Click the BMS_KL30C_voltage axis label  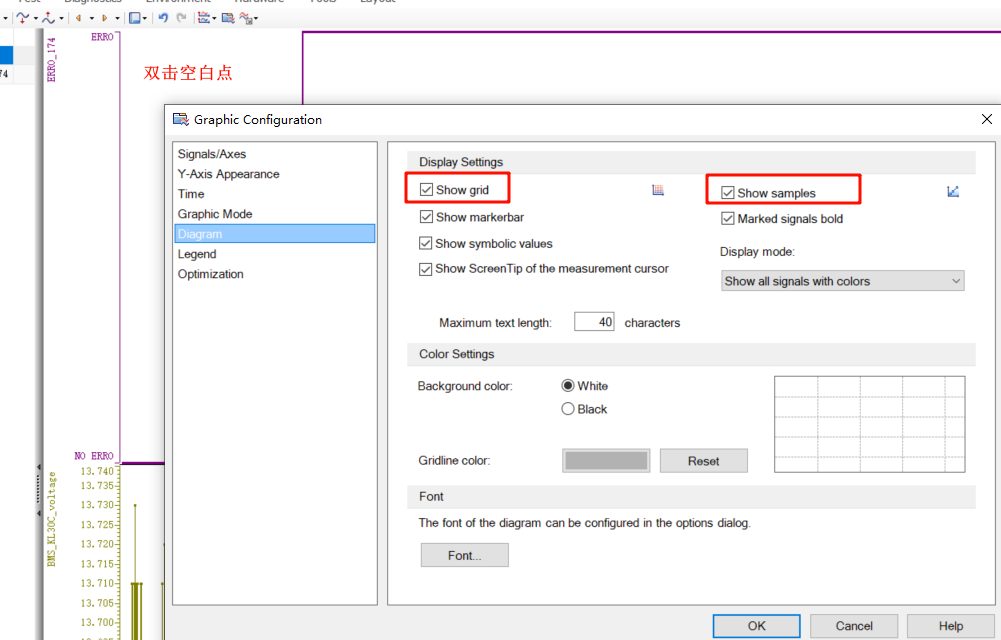click(x=52, y=519)
